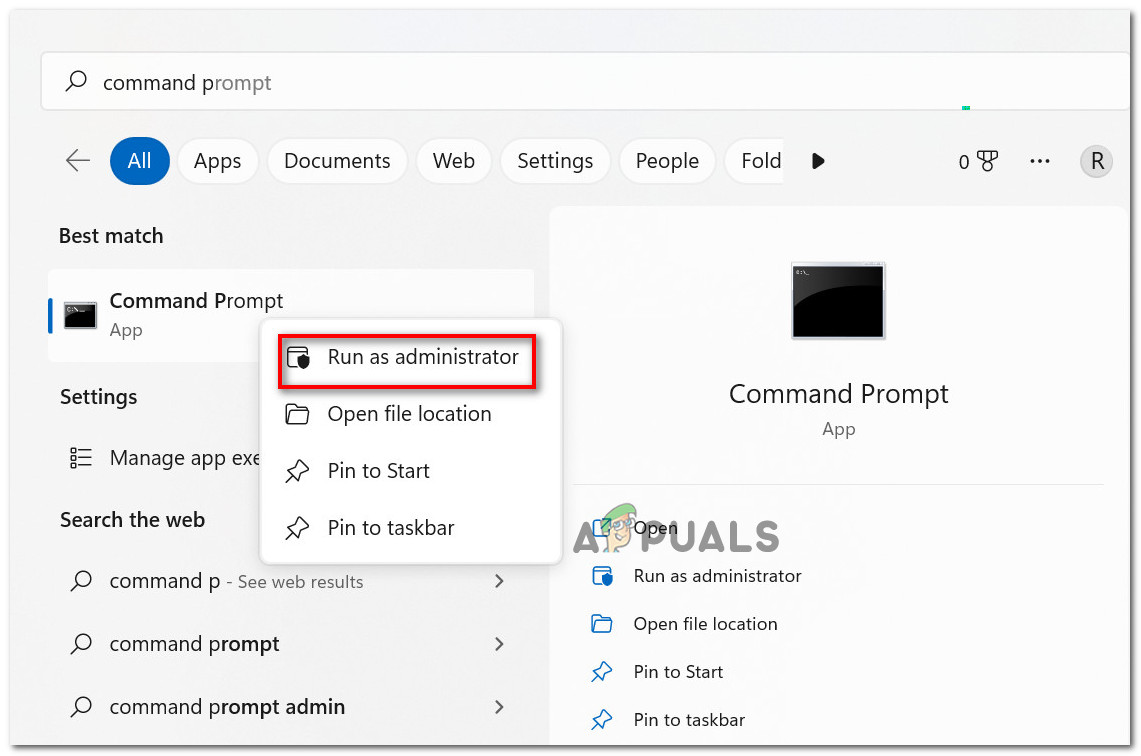Screen dimensions: 1141x756
Task: Select Pin to Start in context menu
Action: click(x=378, y=471)
